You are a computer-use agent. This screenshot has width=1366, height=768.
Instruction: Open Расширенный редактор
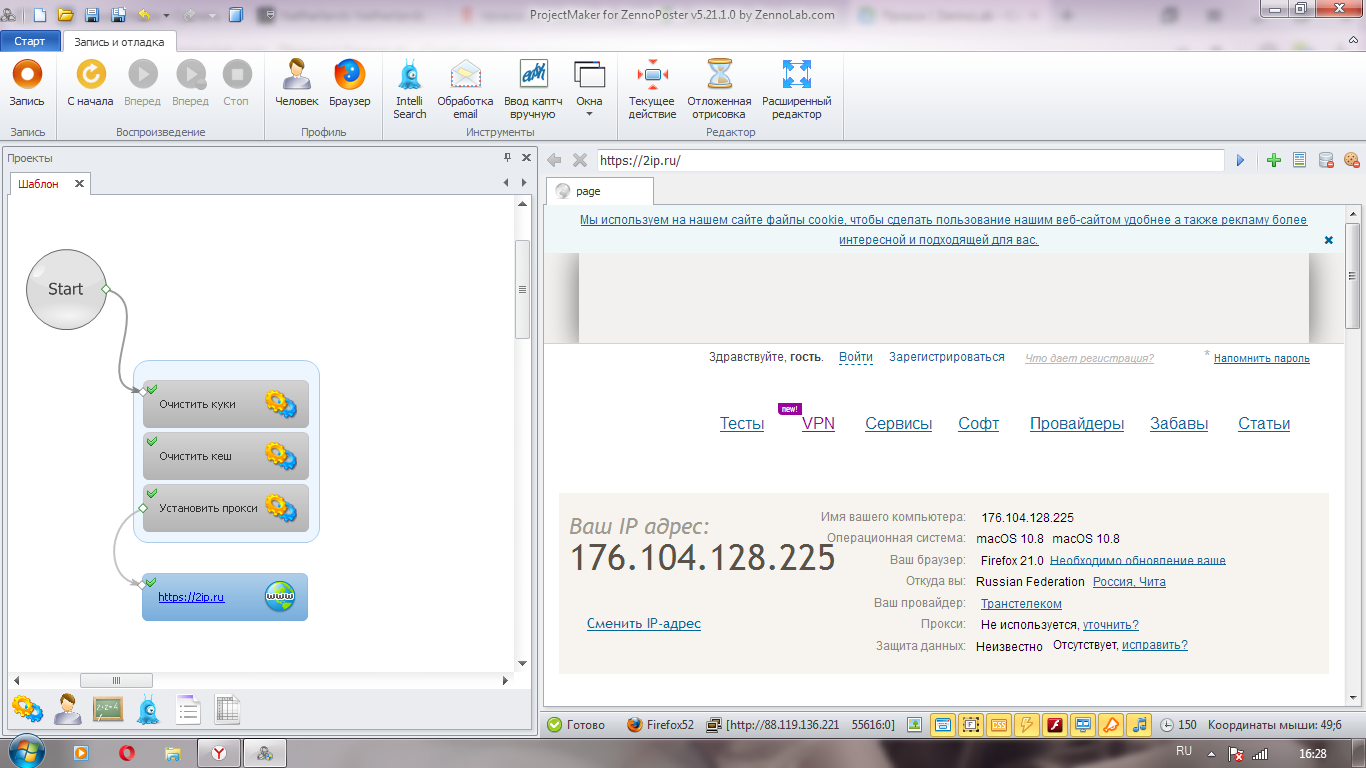pyautogui.click(x=796, y=89)
